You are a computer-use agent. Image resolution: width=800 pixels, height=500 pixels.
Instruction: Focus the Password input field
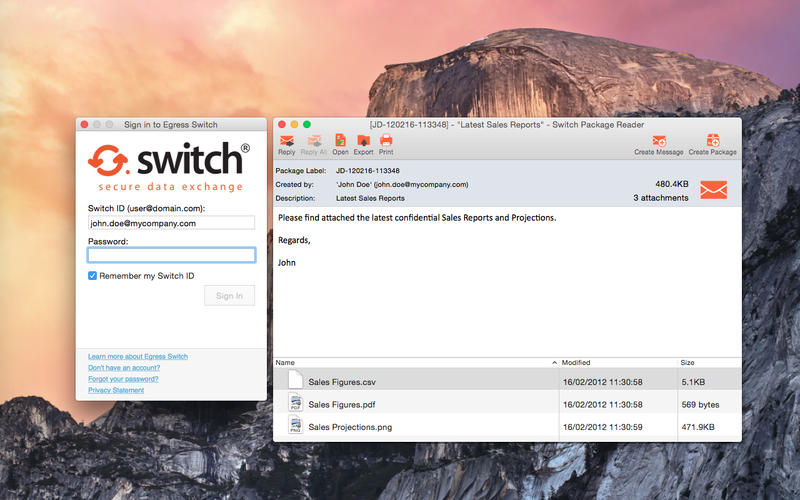point(171,255)
